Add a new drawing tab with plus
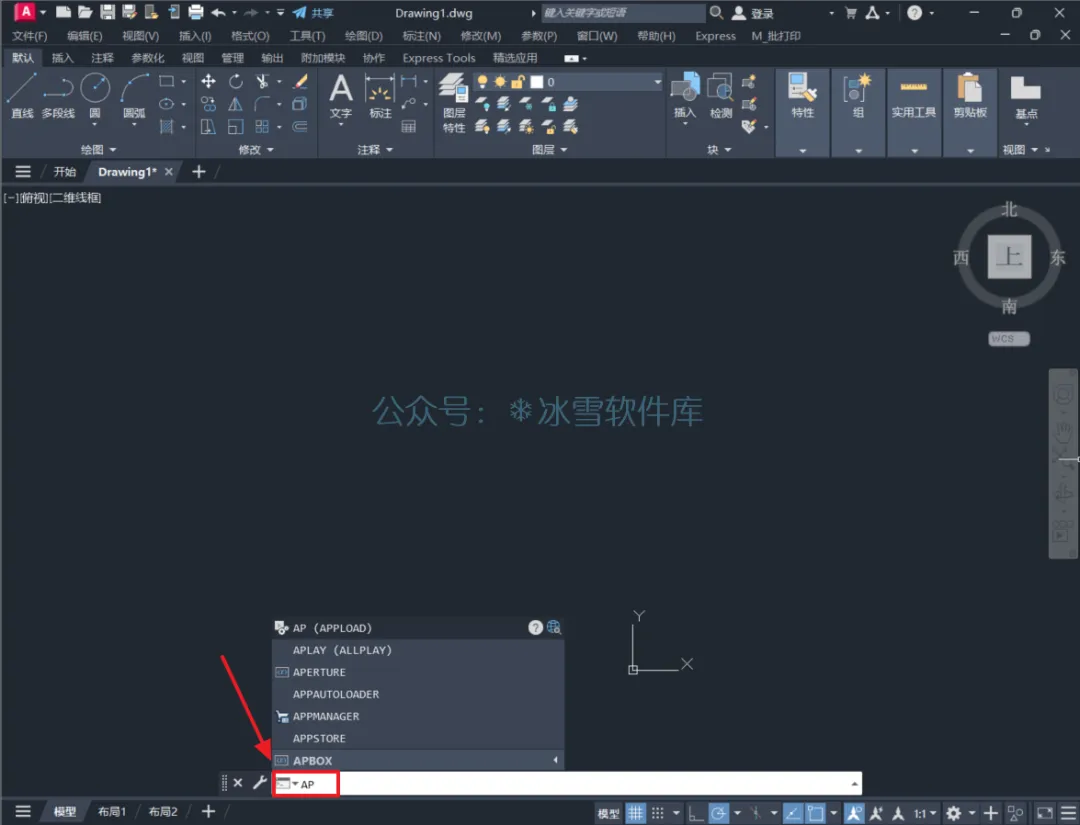1080x825 pixels. point(198,171)
